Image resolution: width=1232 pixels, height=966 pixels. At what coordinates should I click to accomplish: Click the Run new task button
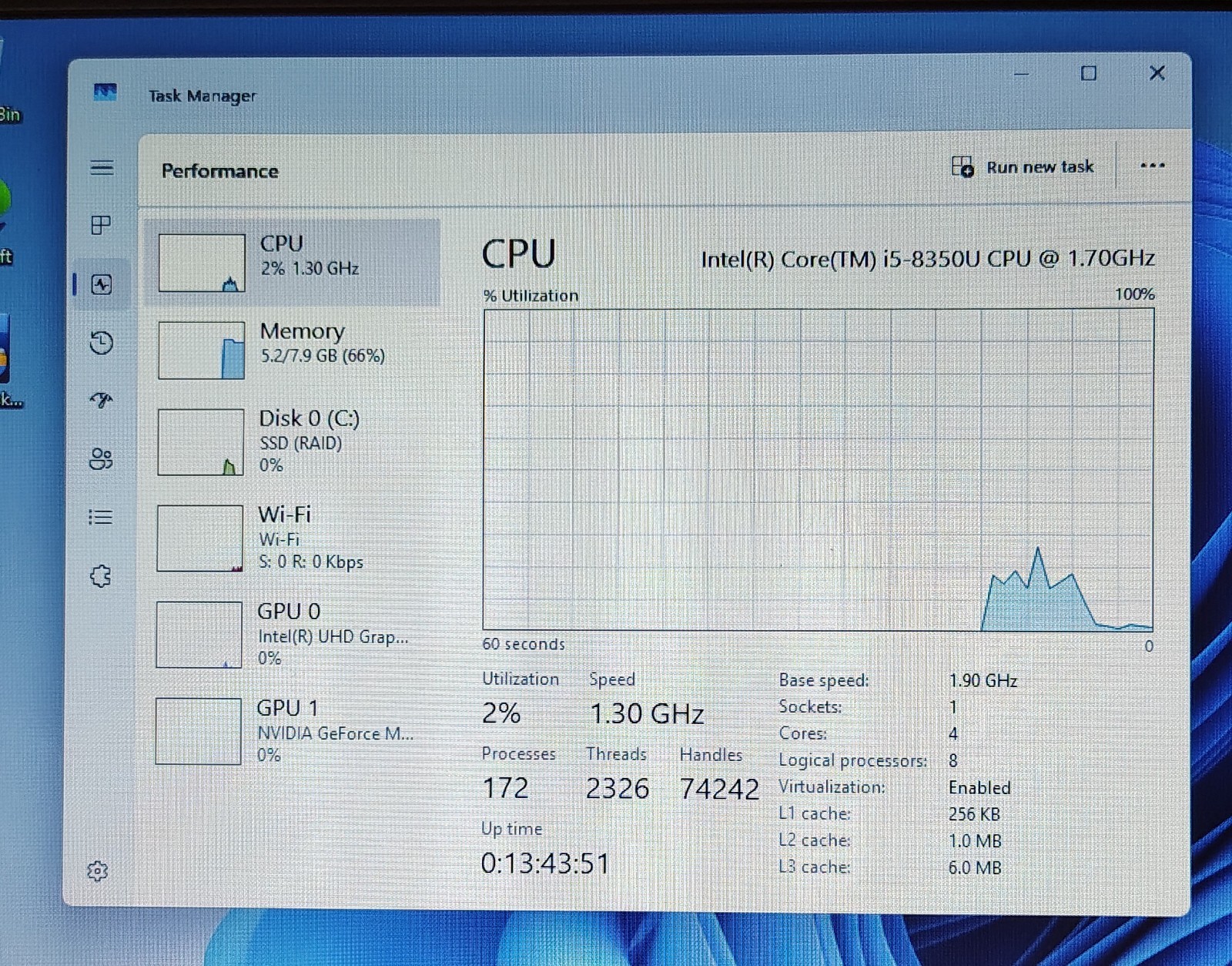tap(1023, 166)
